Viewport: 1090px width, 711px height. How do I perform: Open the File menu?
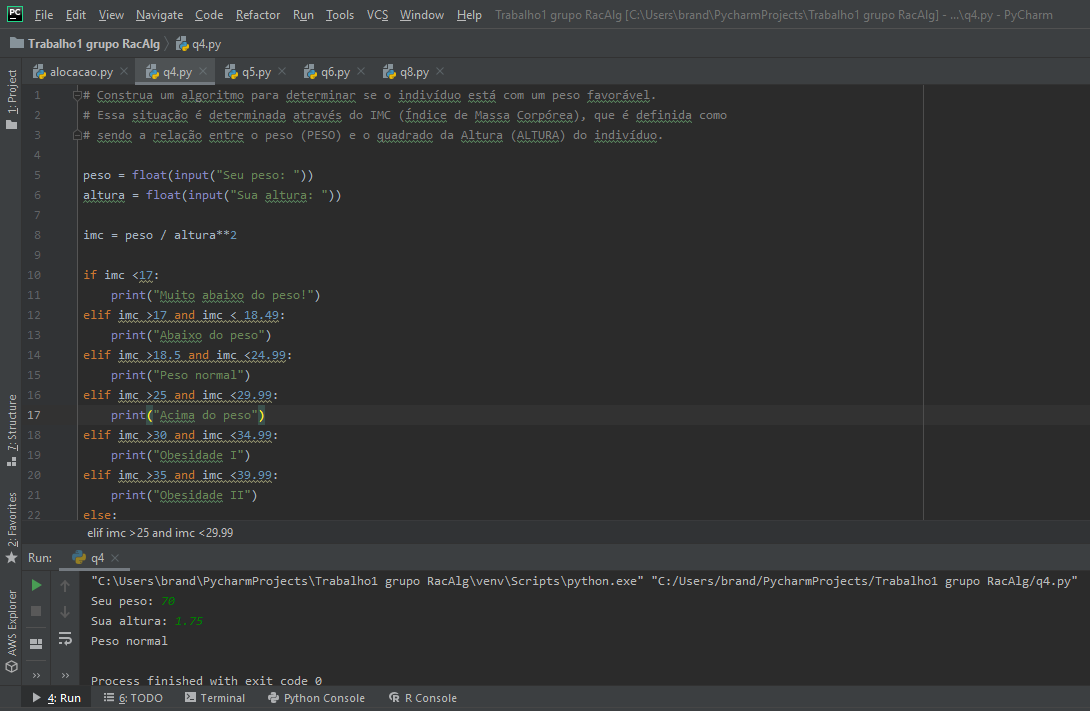tap(44, 15)
